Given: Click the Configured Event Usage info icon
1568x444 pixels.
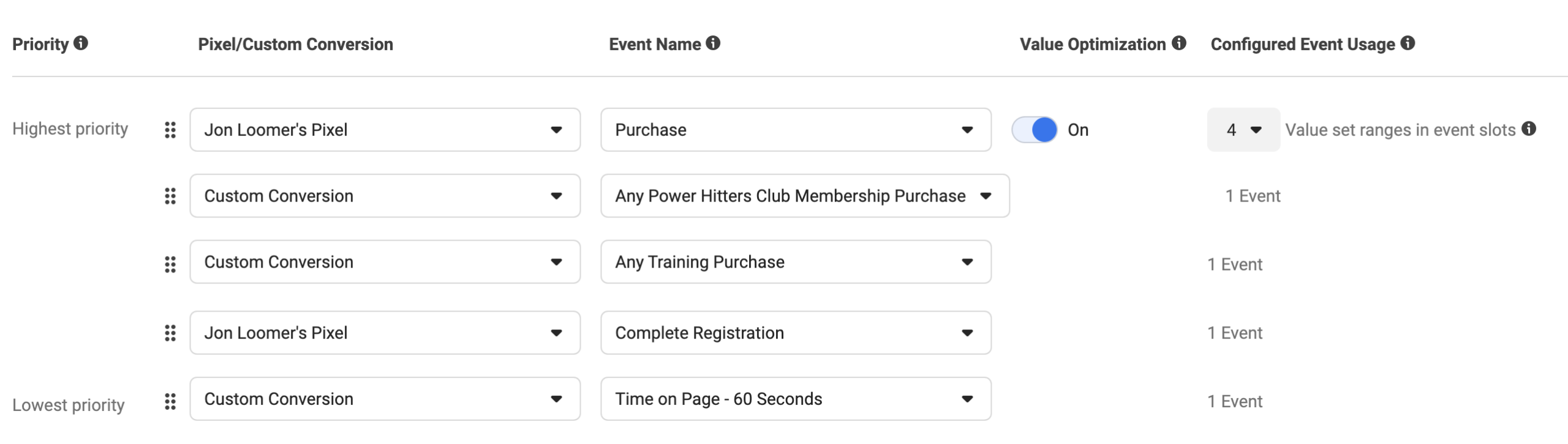Looking at the screenshot, I should [x=1408, y=43].
